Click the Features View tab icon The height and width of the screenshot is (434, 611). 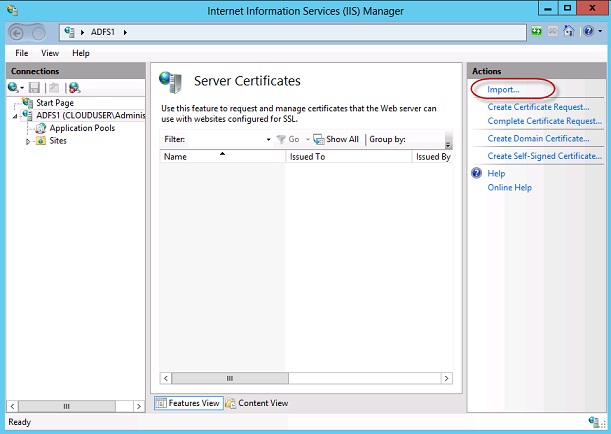[x=161, y=403]
